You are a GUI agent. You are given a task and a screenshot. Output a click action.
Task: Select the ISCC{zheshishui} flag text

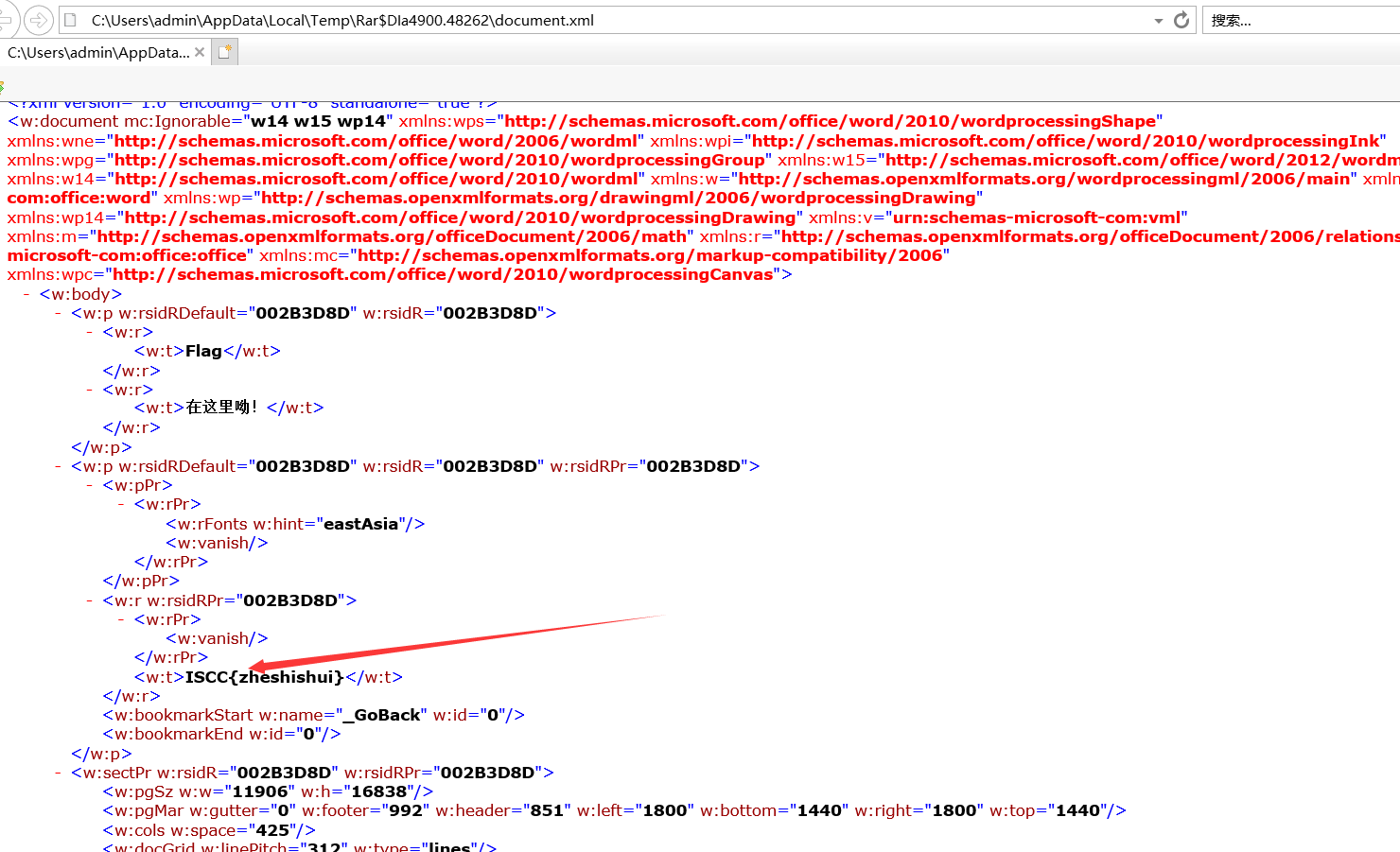tap(263, 676)
